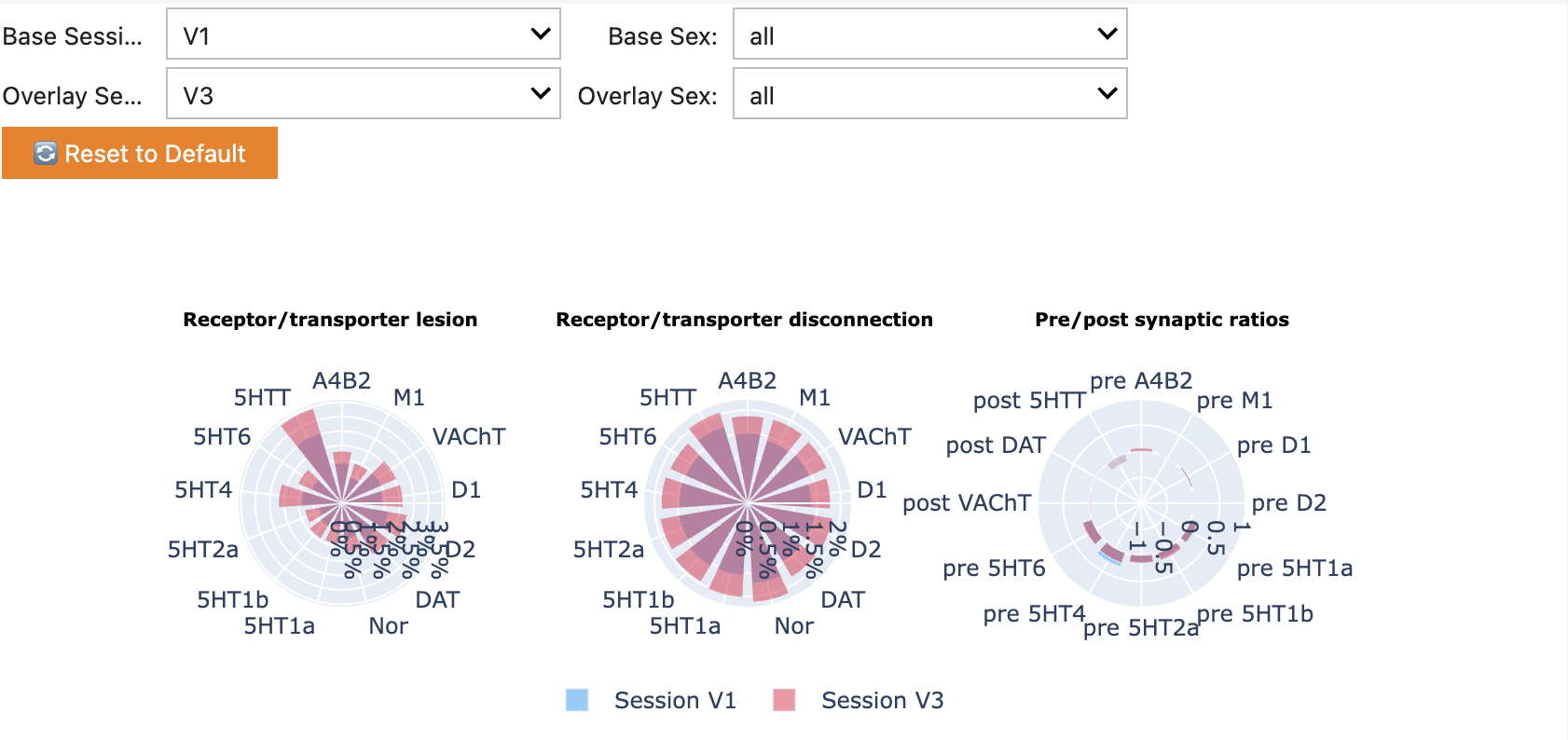Click the Session V3 pink legend swatch
This screenshot has width=1568, height=740.
point(786,699)
